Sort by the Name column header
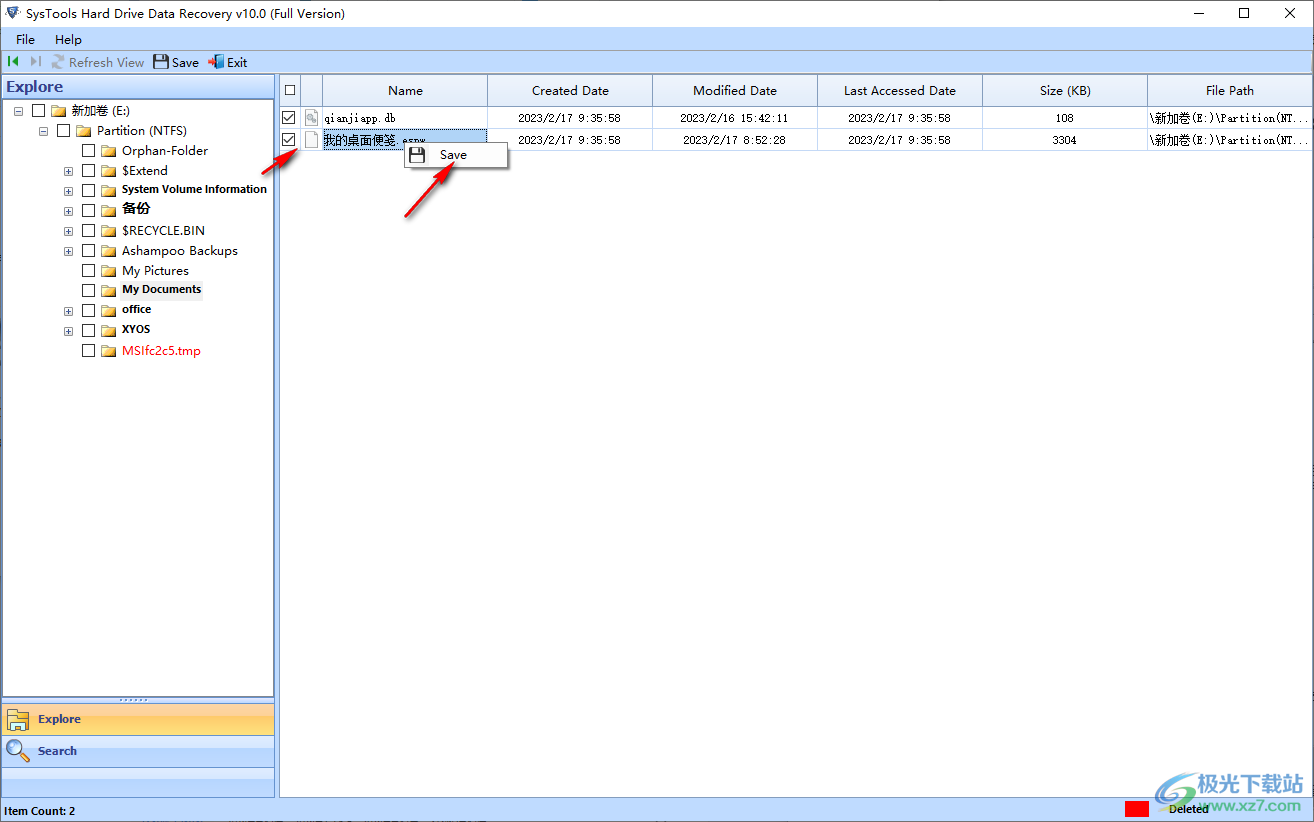This screenshot has width=1314, height=822. click(x=405, y=90)
